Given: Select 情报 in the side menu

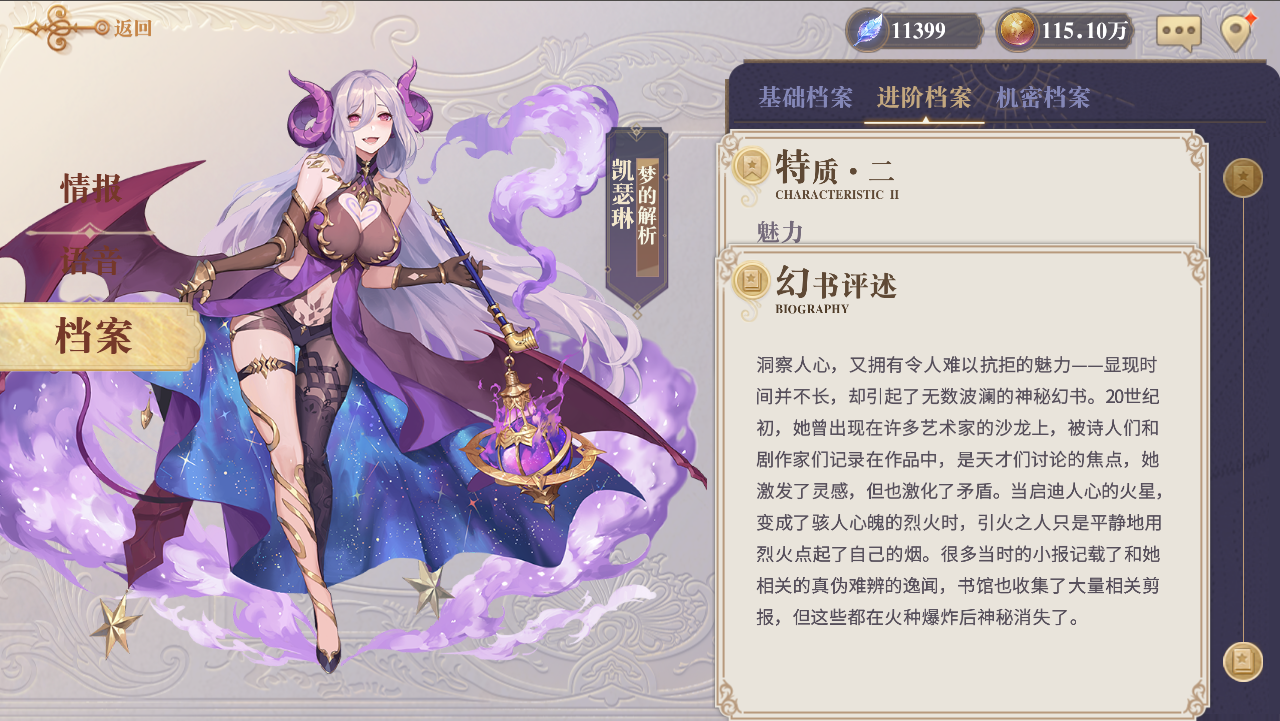Looking at the screenshot, I should point(91,188).
